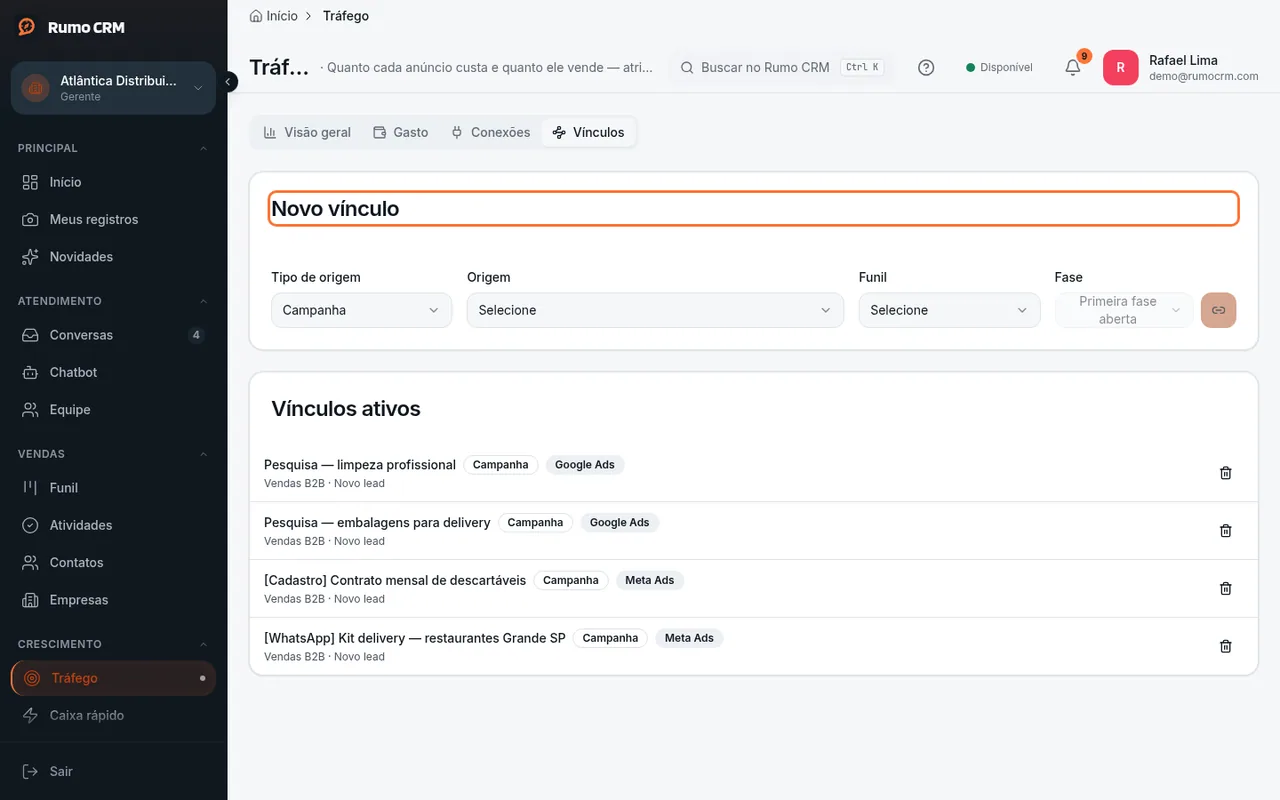The width and height of the screenshot is (1280, 800).
Task: Select the Vínculos tab
Action: click(x=588, y=132)
